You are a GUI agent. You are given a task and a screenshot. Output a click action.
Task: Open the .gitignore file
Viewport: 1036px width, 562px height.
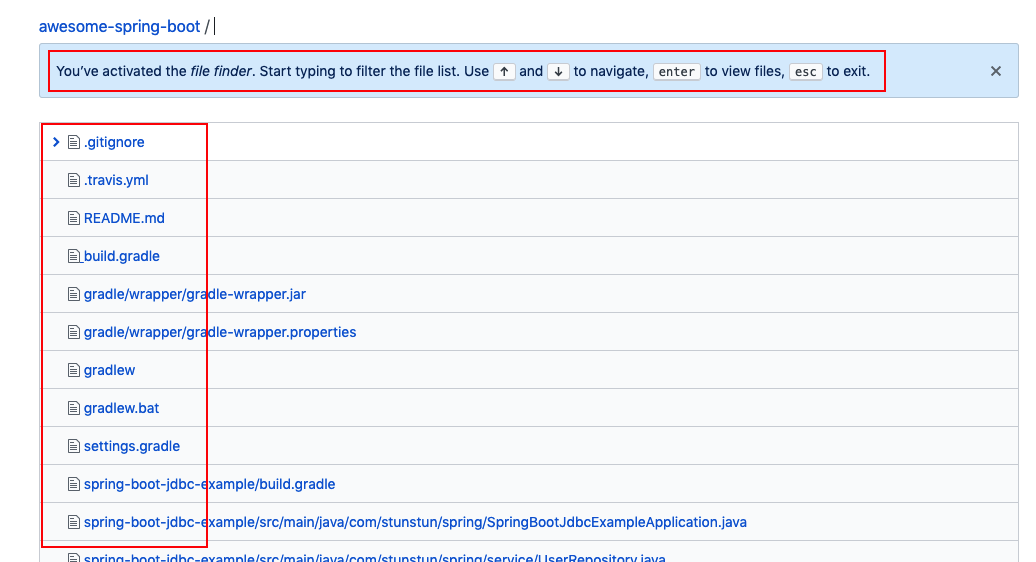pyautogui.click(x=114, y=142)
